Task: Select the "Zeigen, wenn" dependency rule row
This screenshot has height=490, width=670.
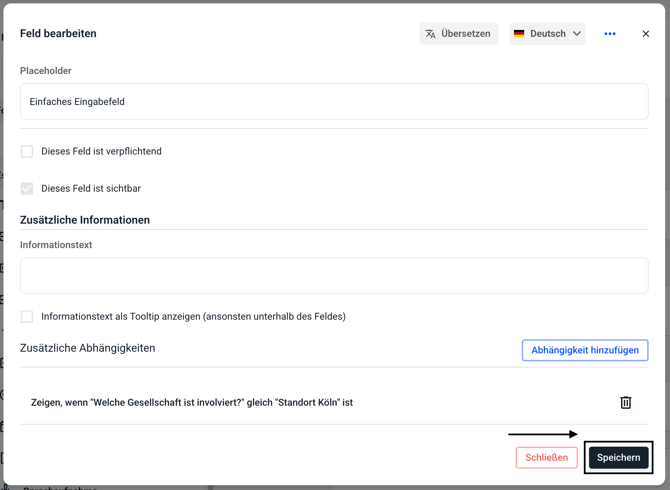Action: 192,403
